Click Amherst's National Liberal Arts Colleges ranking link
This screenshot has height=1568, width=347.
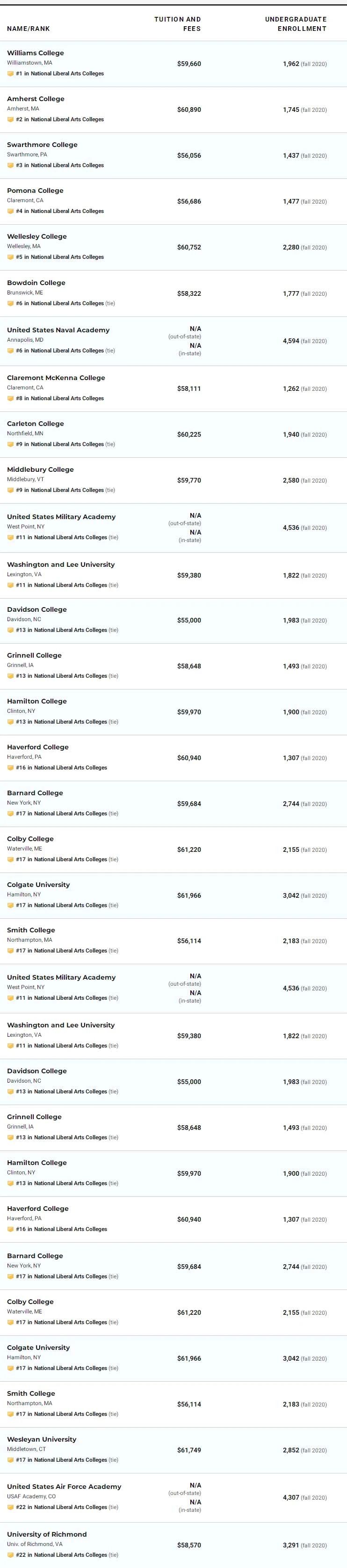click(67, 119)
